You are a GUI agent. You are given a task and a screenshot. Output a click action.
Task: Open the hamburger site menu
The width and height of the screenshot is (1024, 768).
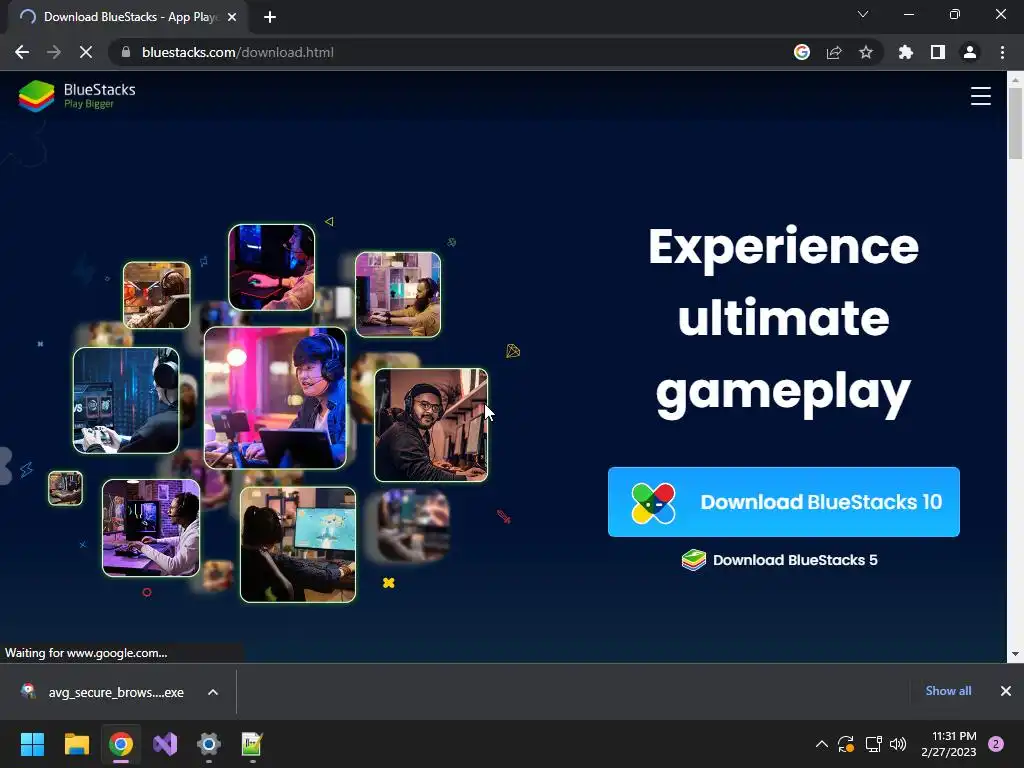pyautogui.click(x=980, y=96)
